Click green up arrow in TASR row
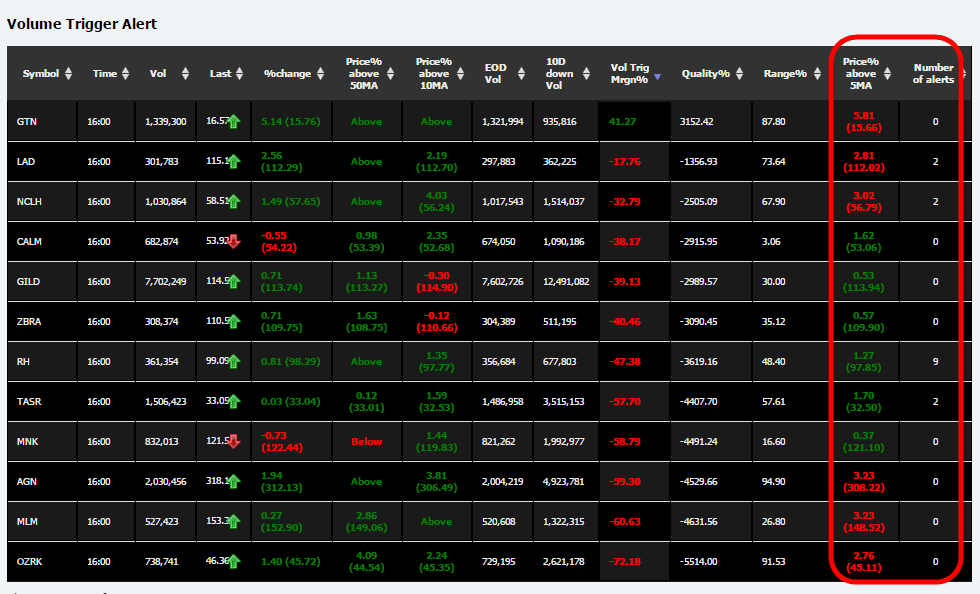 [234, 401]
